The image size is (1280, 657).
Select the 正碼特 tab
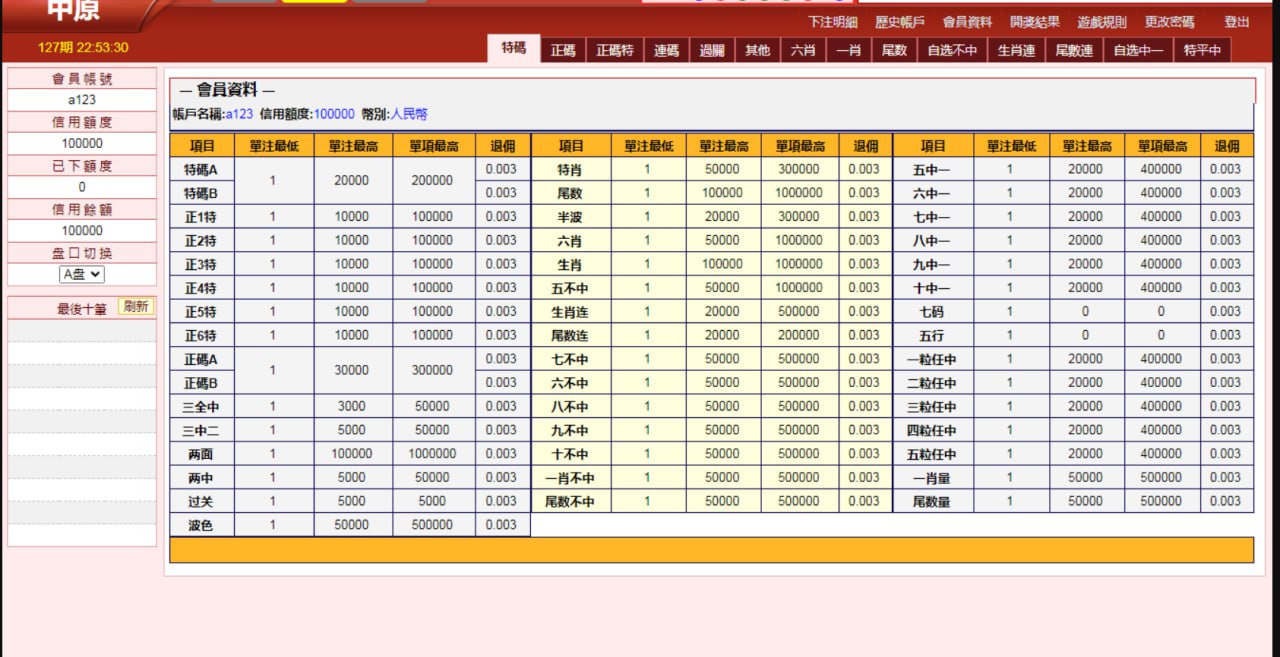coord(615,50)
